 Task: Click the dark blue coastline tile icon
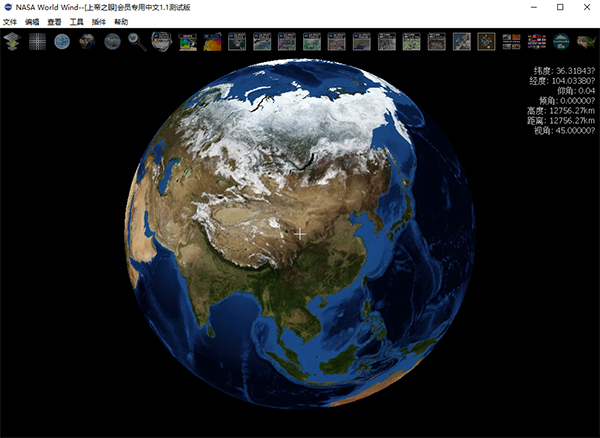click(362, 42)
